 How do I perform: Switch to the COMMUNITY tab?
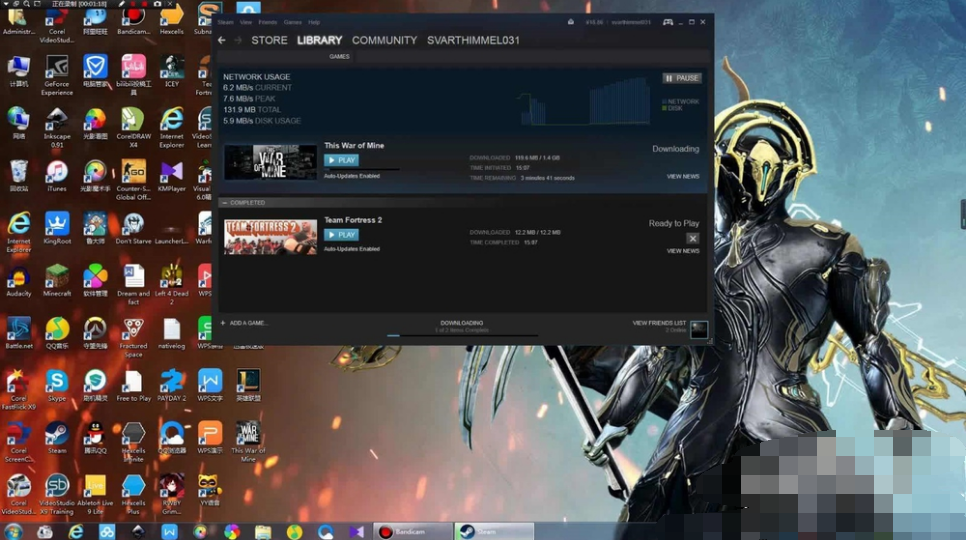(x=384, y=40)
